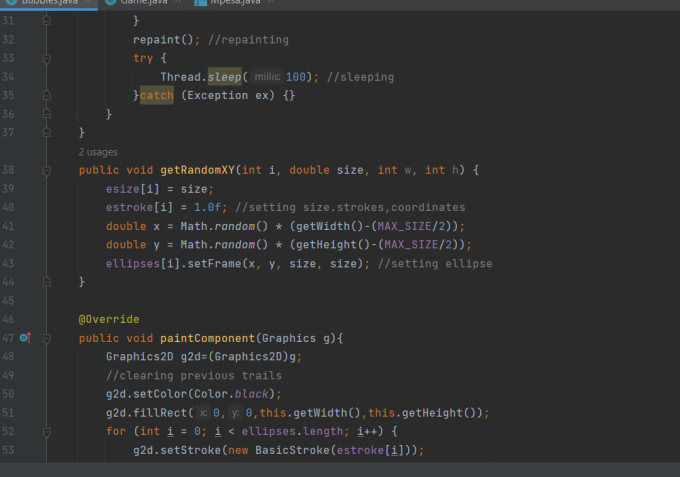
Task: Toggle the fold marker at line 35 catch
Action: pyautogui.click(x=47, y=95)
